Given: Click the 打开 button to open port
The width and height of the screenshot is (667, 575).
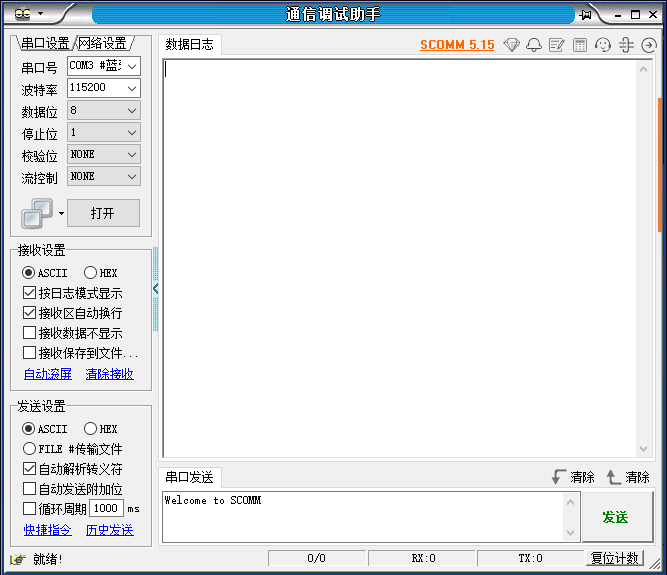Looking at the screenshot, I should tap(103, 213).
